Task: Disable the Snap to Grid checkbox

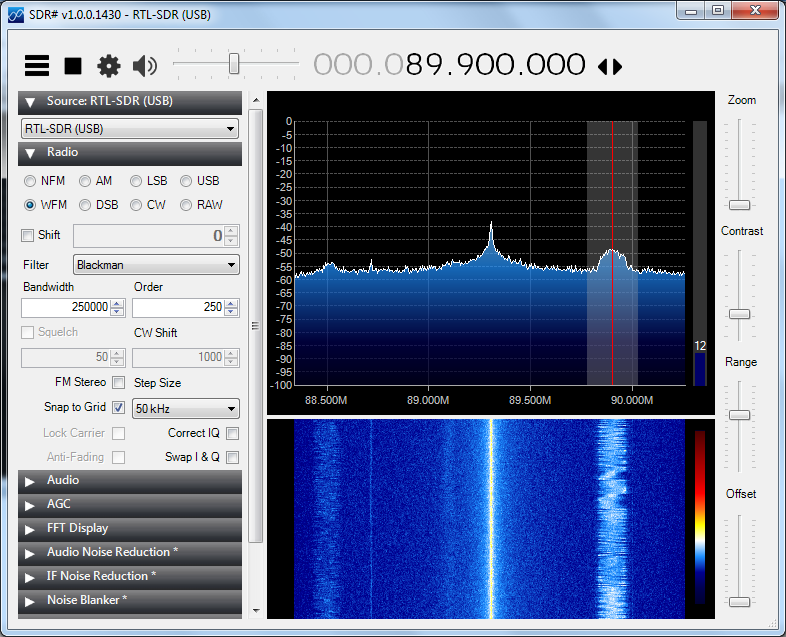Action: (118, 407)
